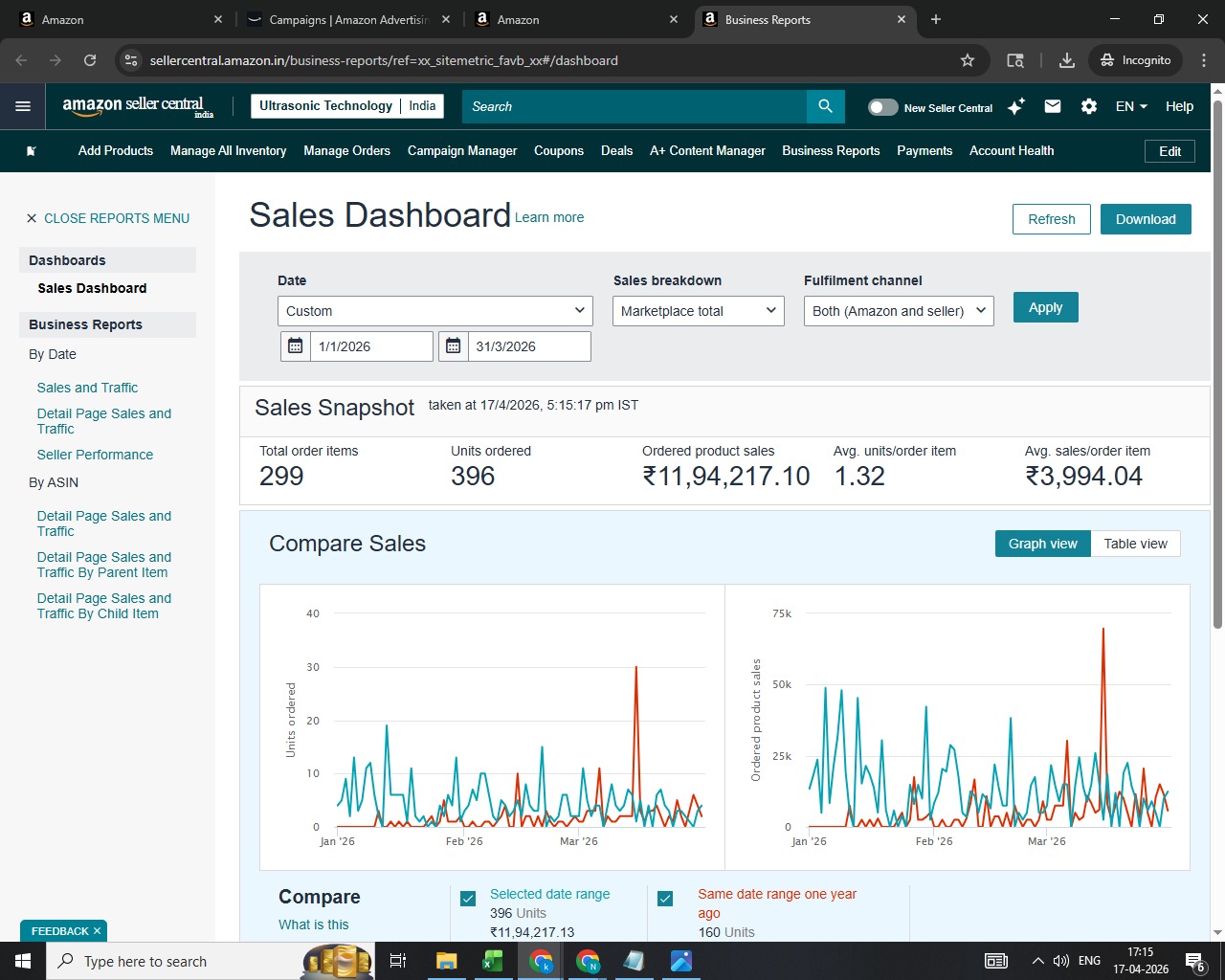Click the bookmark flag icon in navigation bar
The image size is (1225, 980).
coord(32,151)
